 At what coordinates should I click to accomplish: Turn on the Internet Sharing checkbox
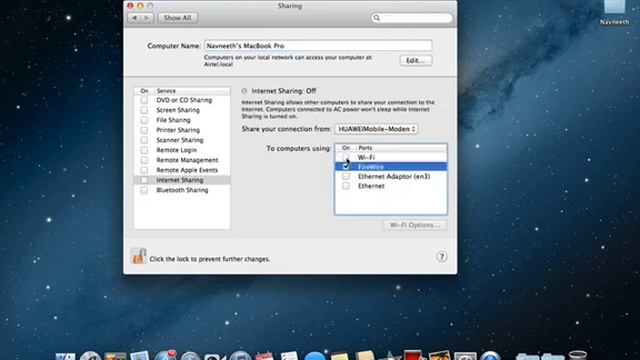click(x=144, y=180)
